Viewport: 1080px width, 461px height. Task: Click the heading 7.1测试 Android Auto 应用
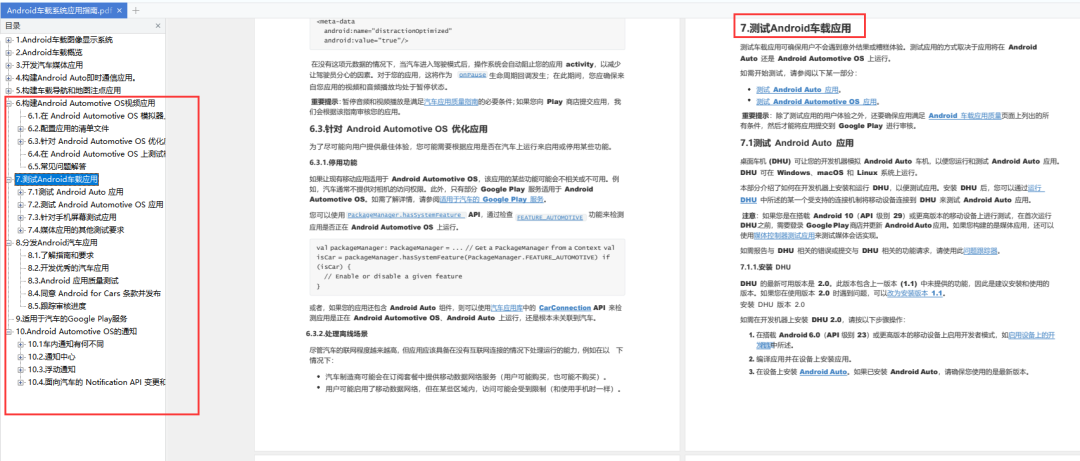pos(797,143)
